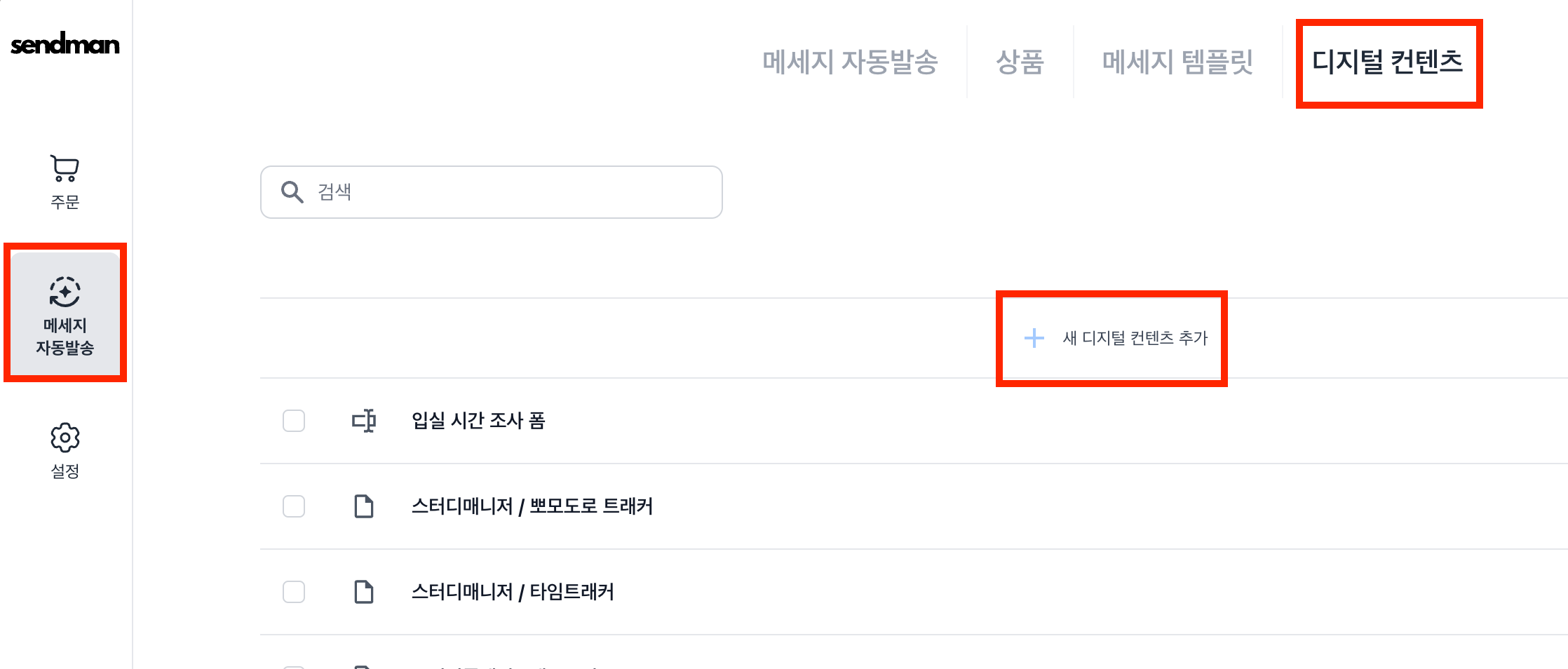Click the sendman logo

tap(65, 45)
